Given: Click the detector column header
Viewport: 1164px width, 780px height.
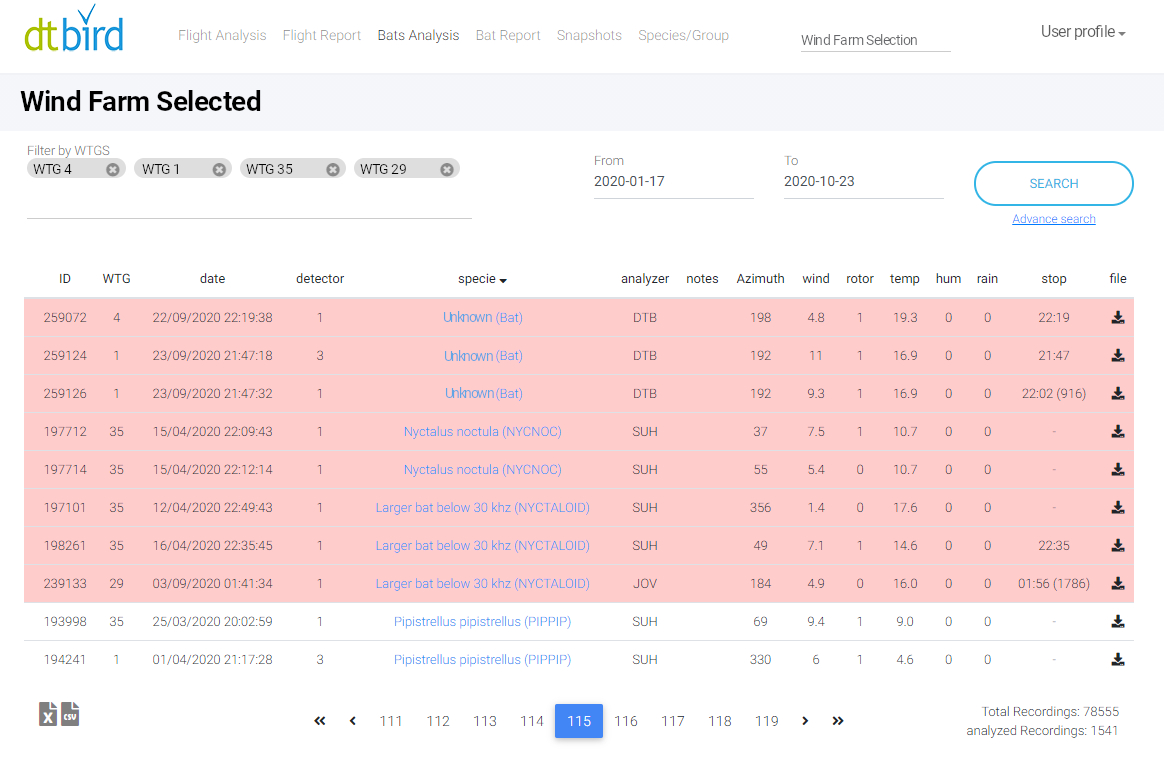Looking at the screenshot, I should [320, 279].
